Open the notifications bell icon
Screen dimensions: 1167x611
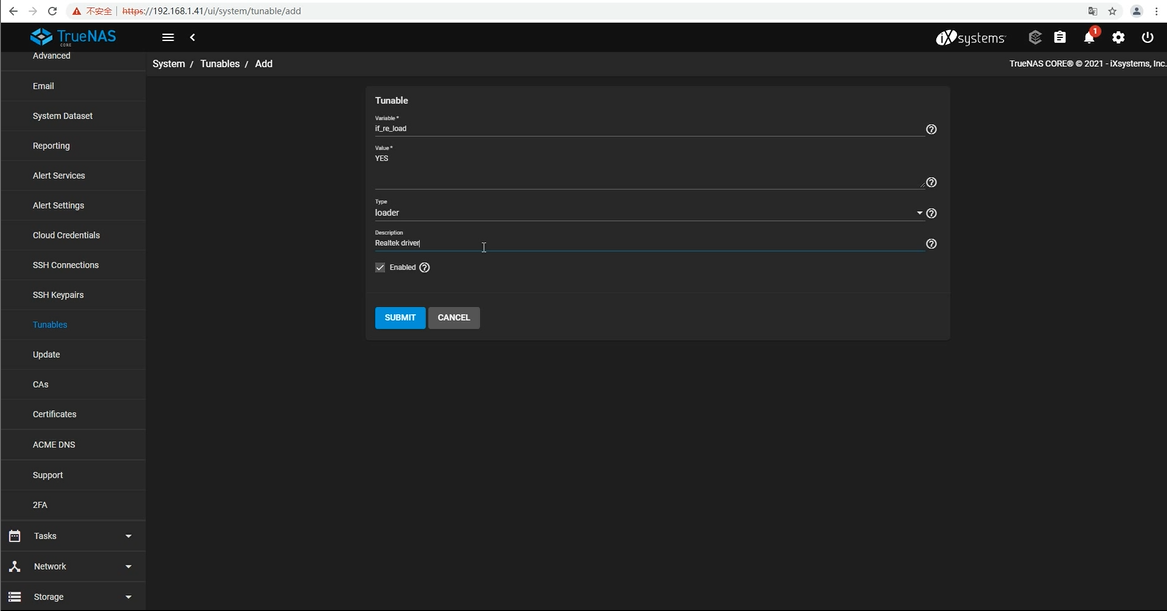[1089, 37]
